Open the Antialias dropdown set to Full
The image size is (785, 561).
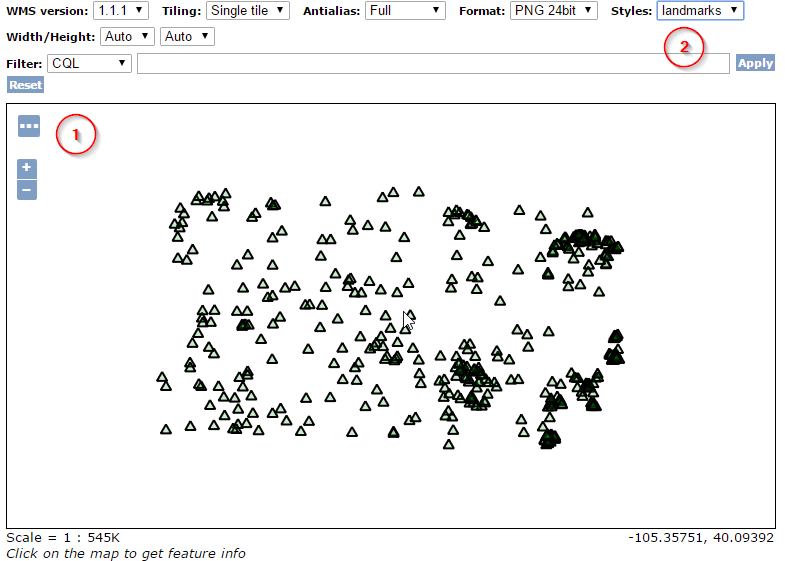(405, 11)
